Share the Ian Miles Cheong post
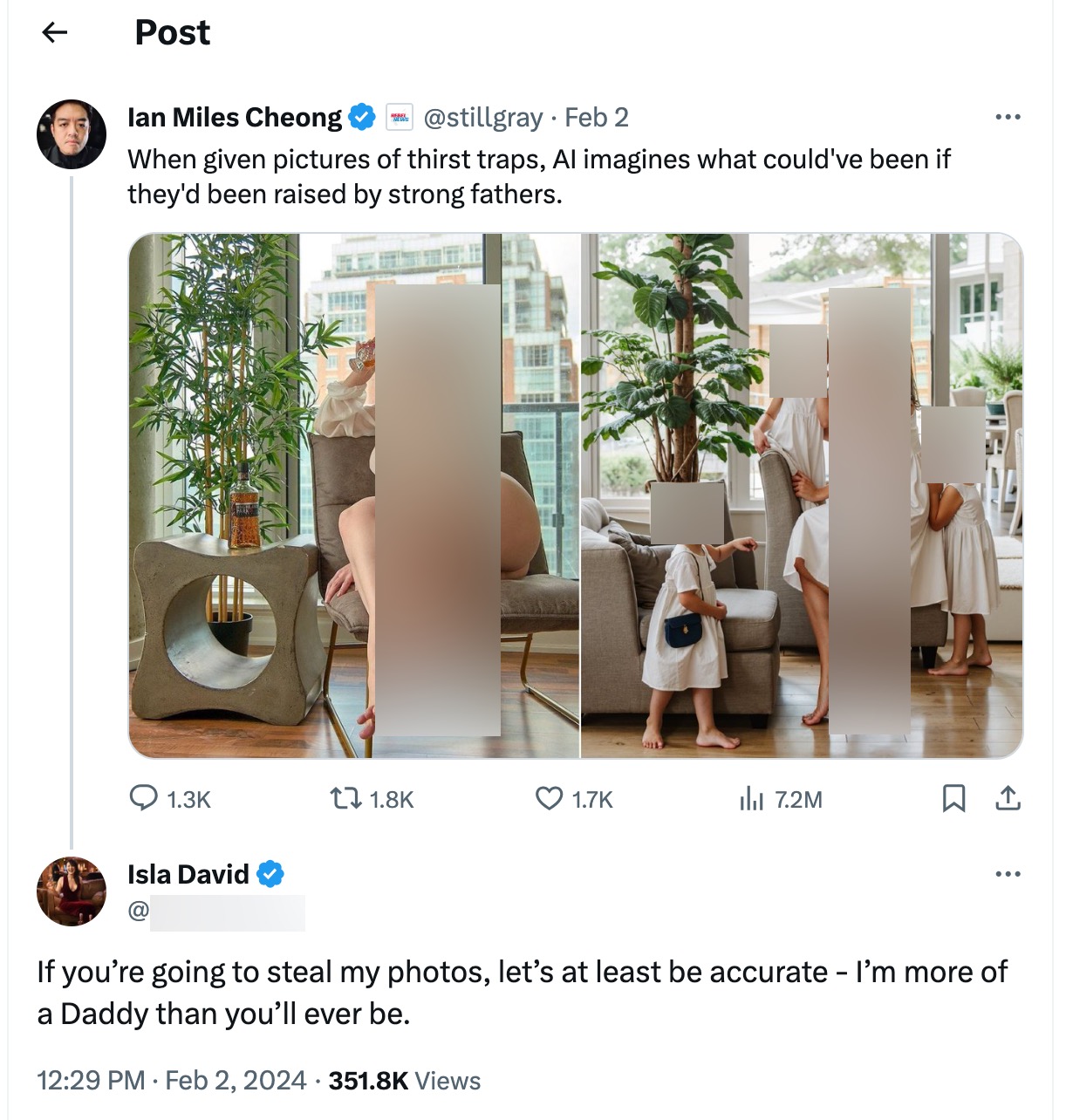Image resolution: width=1066 pixels, height=1120 pixels. [1008, 798]
